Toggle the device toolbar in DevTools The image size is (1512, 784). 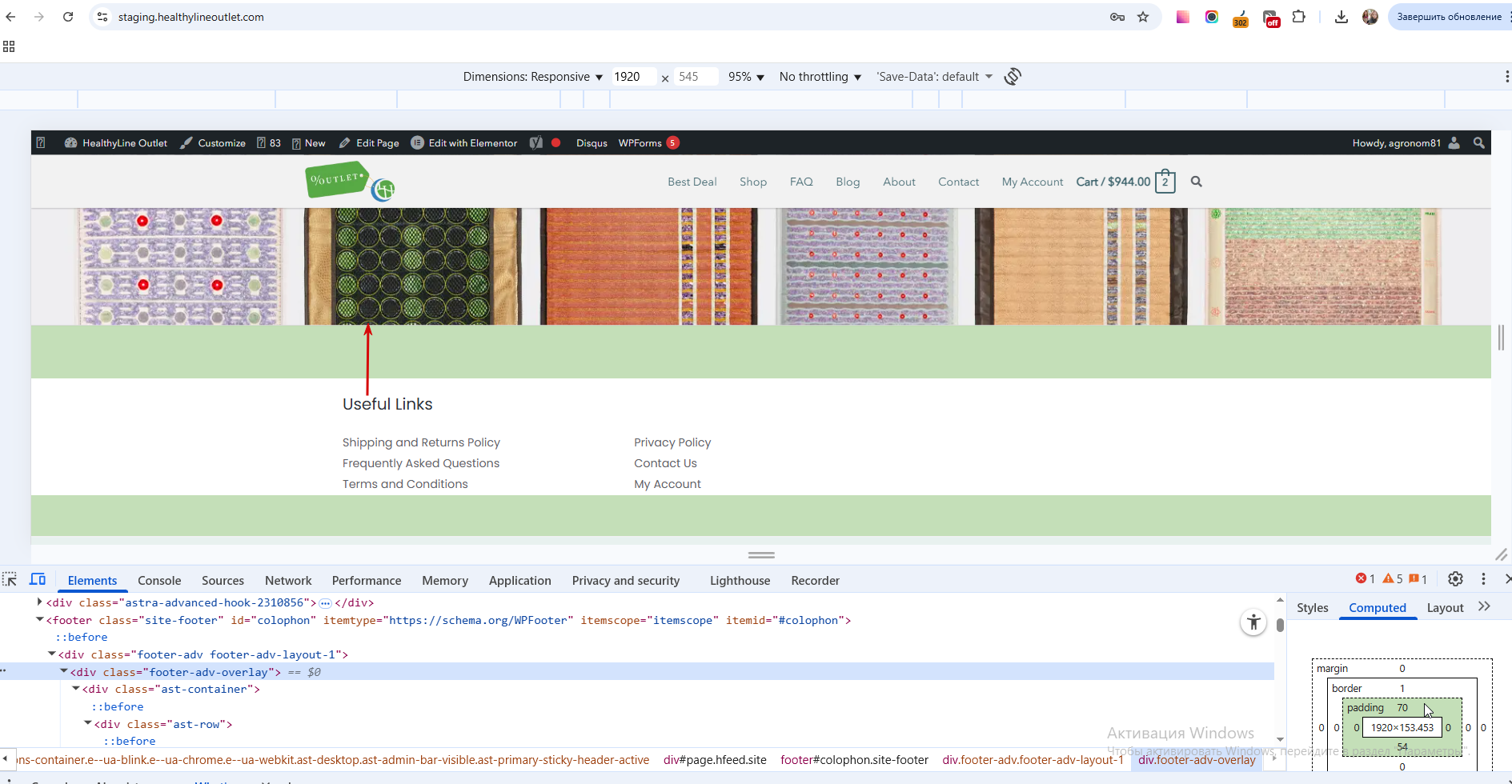[38, 579]
